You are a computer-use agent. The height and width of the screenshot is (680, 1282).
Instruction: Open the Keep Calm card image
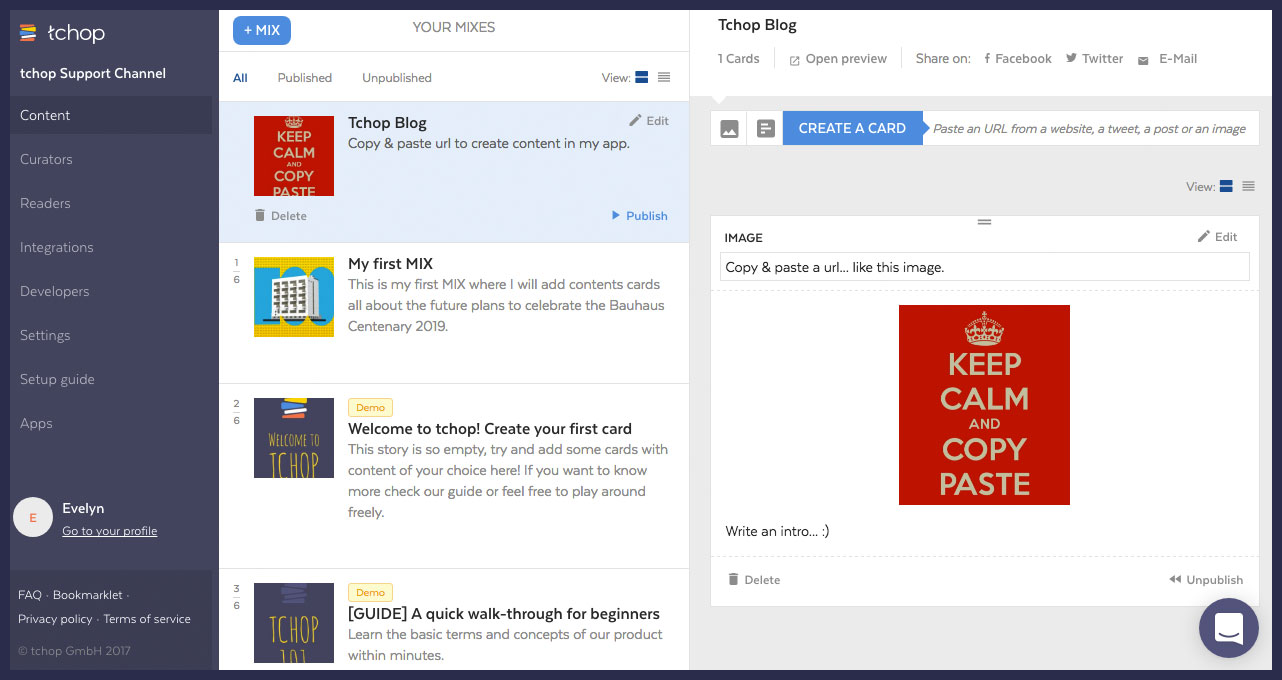(x=984, y=405)
